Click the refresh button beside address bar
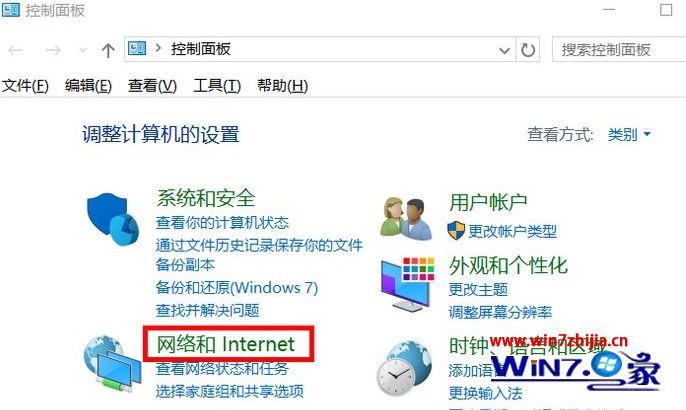This screenshot has height=410, width=686. [x=528, y=49]
